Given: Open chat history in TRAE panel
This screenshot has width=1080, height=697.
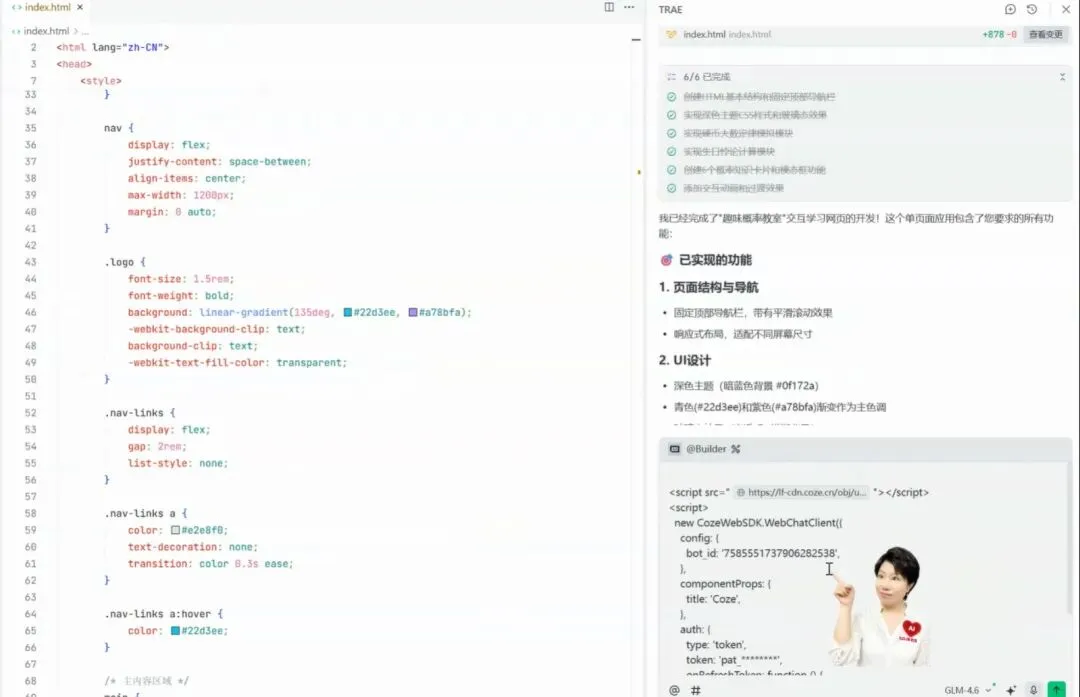Looking at the screenshot, I should click(1032, 9).
